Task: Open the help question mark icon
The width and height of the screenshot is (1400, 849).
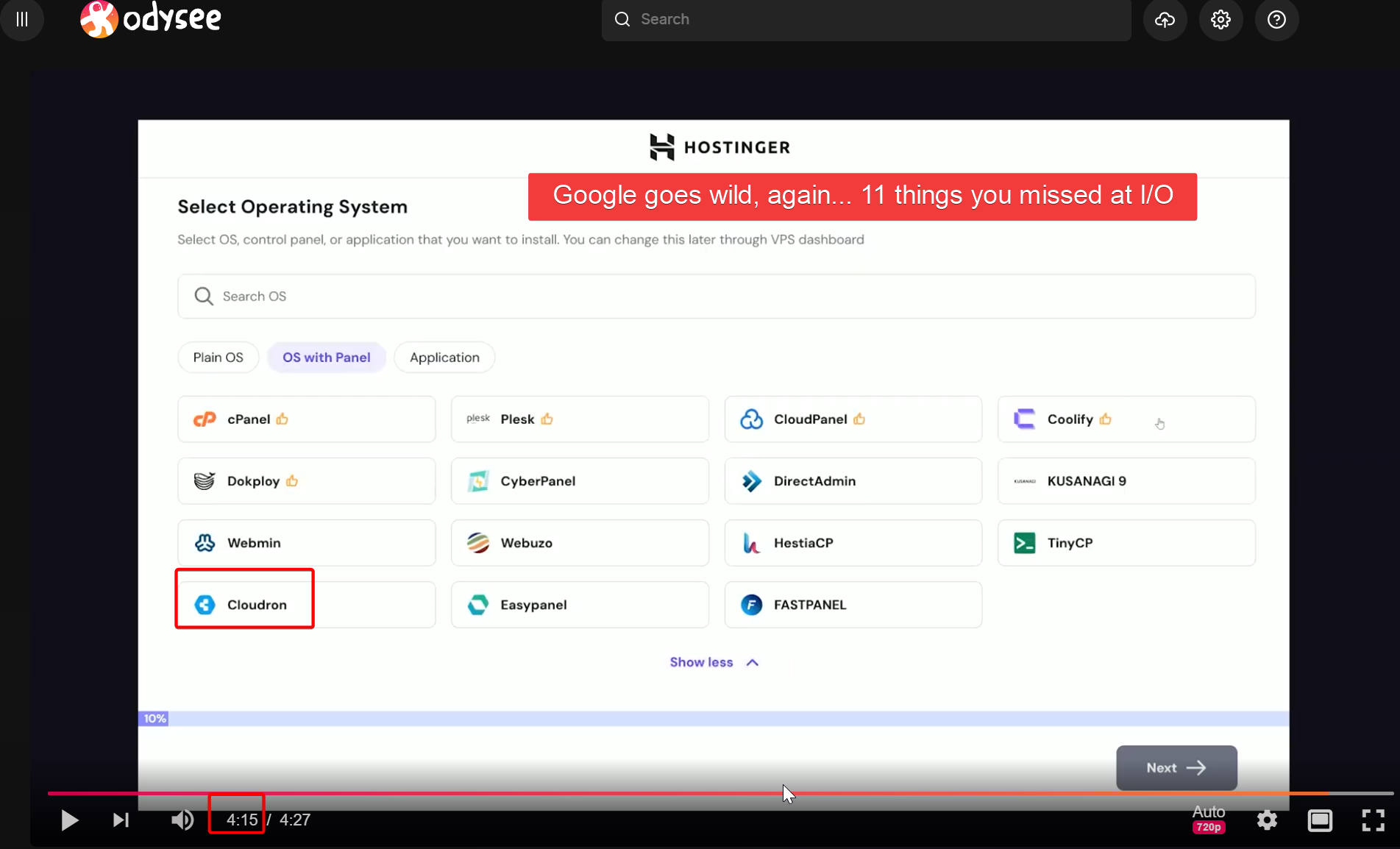Action: coord(1276,19)
